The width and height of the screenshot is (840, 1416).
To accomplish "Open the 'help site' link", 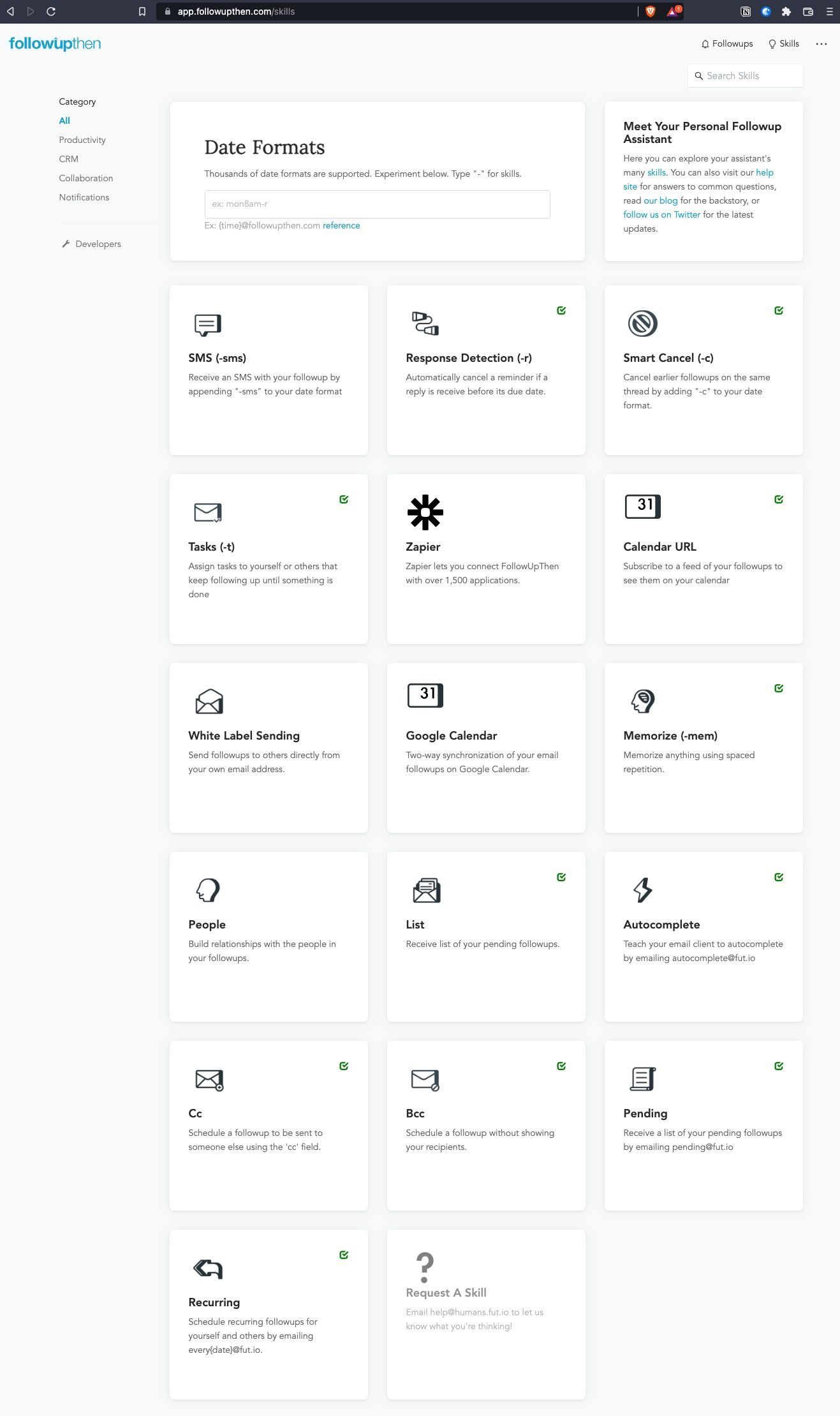I will 765,173.
